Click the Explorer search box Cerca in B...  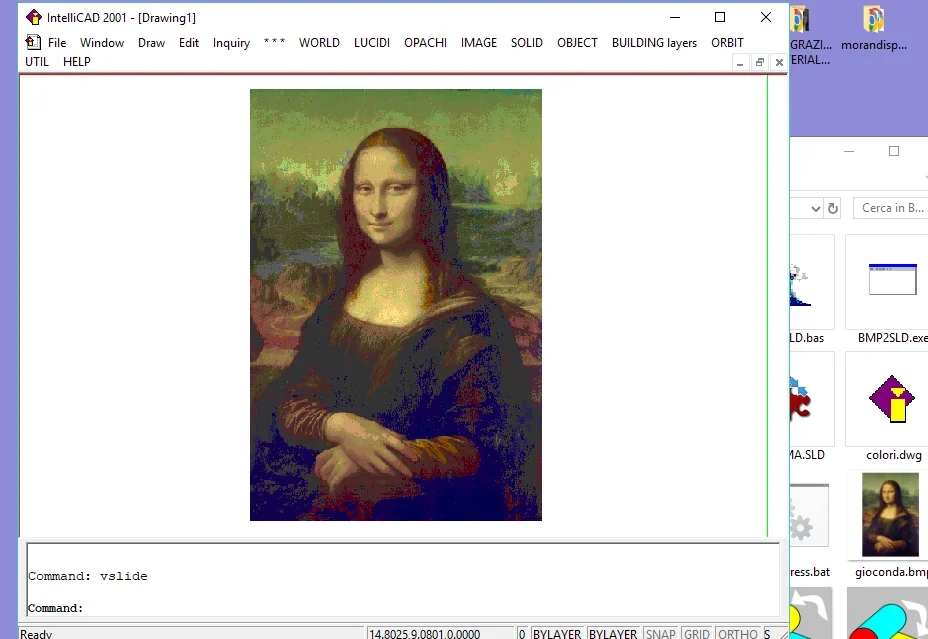point(891,208)
